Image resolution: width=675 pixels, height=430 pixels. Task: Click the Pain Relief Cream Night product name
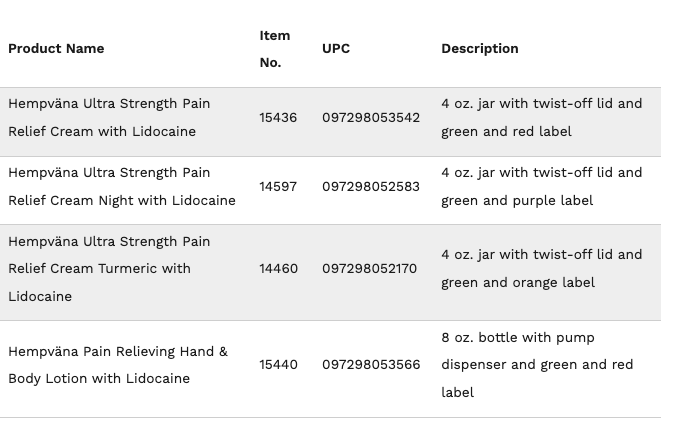pyautogui.click(x=122, y=186)
